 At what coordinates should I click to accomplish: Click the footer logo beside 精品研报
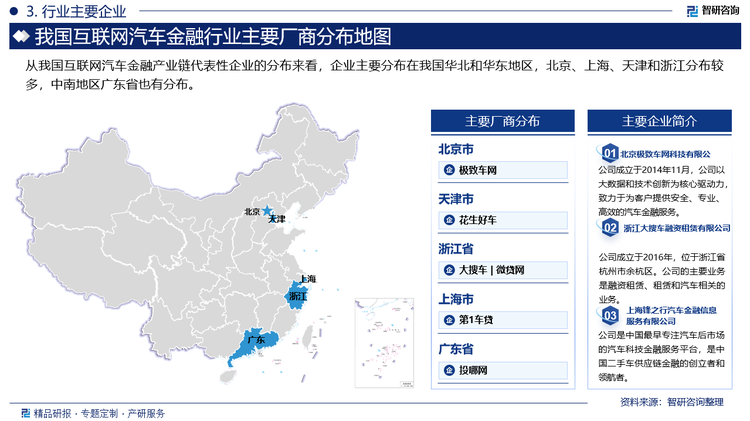click(26, 412)
